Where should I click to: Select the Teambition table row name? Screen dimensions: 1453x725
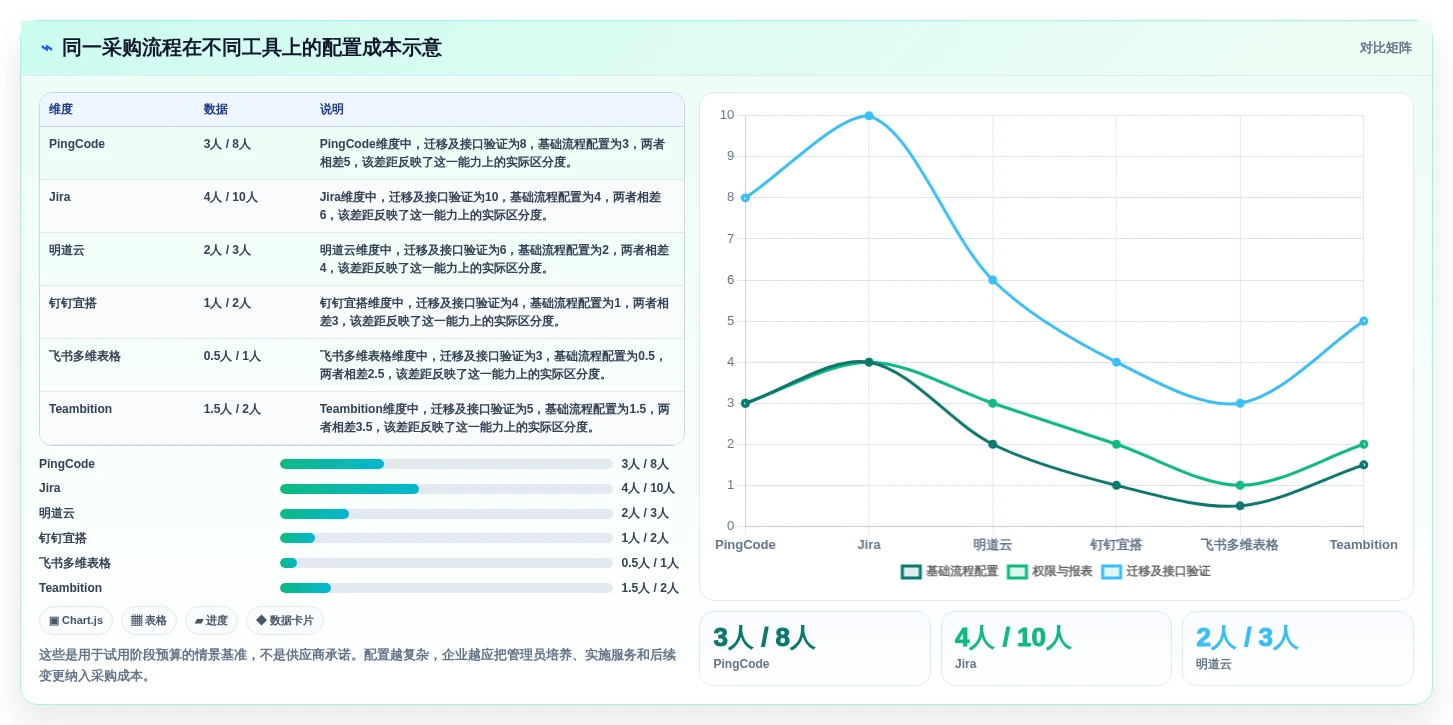pos(80,409)
